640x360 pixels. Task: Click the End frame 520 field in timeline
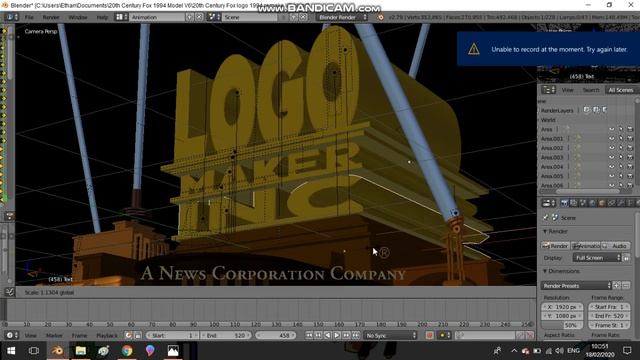pyautogui.click(x=227, y=336)
